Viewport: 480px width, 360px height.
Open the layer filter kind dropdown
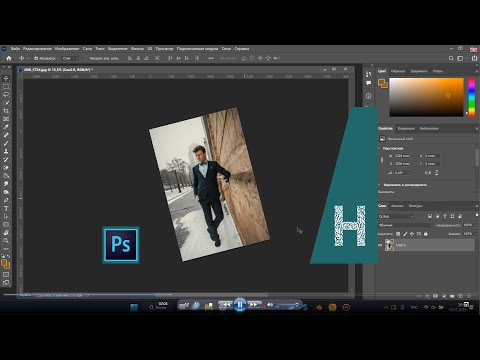(396, 216)
